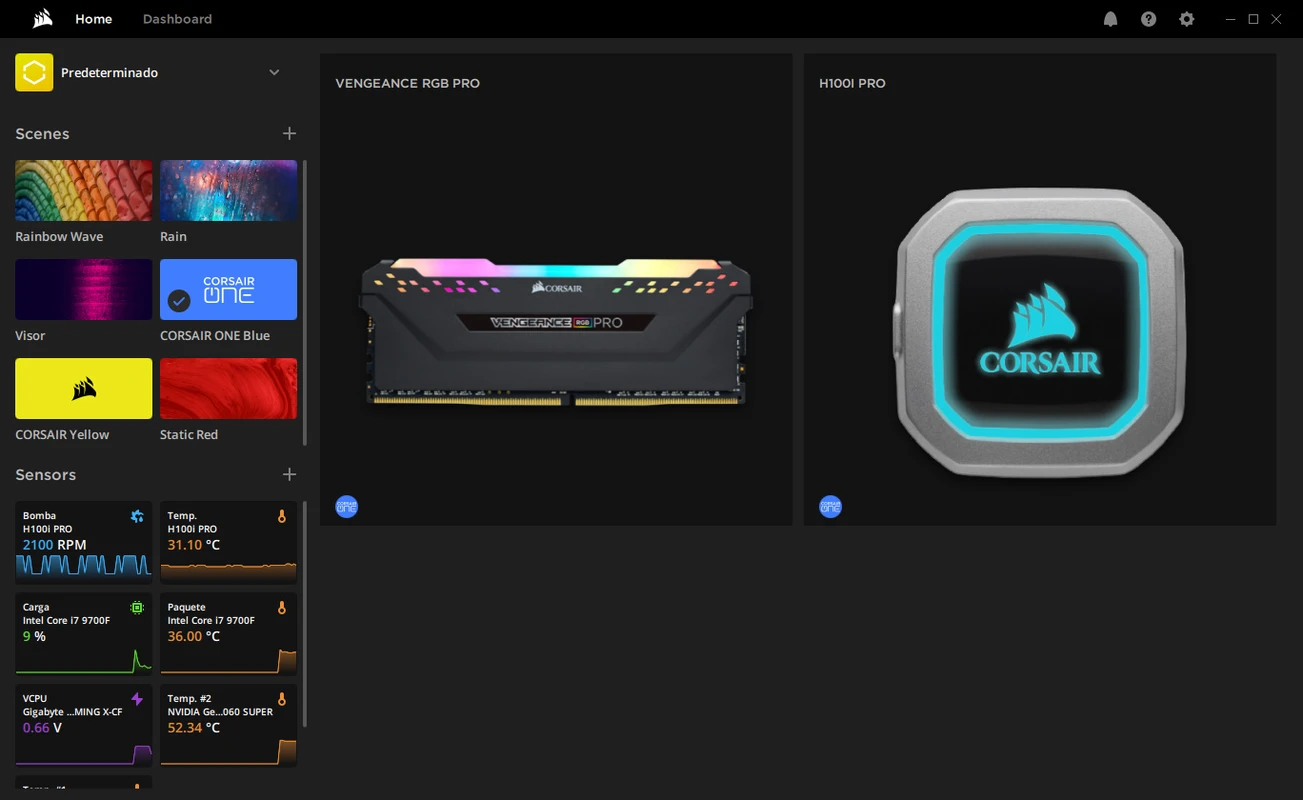Image resolution: width=1303 pixels, height=800 pixels.
Task: Click the lightning icon on the VCPU sensor
Action: (137, 698)
